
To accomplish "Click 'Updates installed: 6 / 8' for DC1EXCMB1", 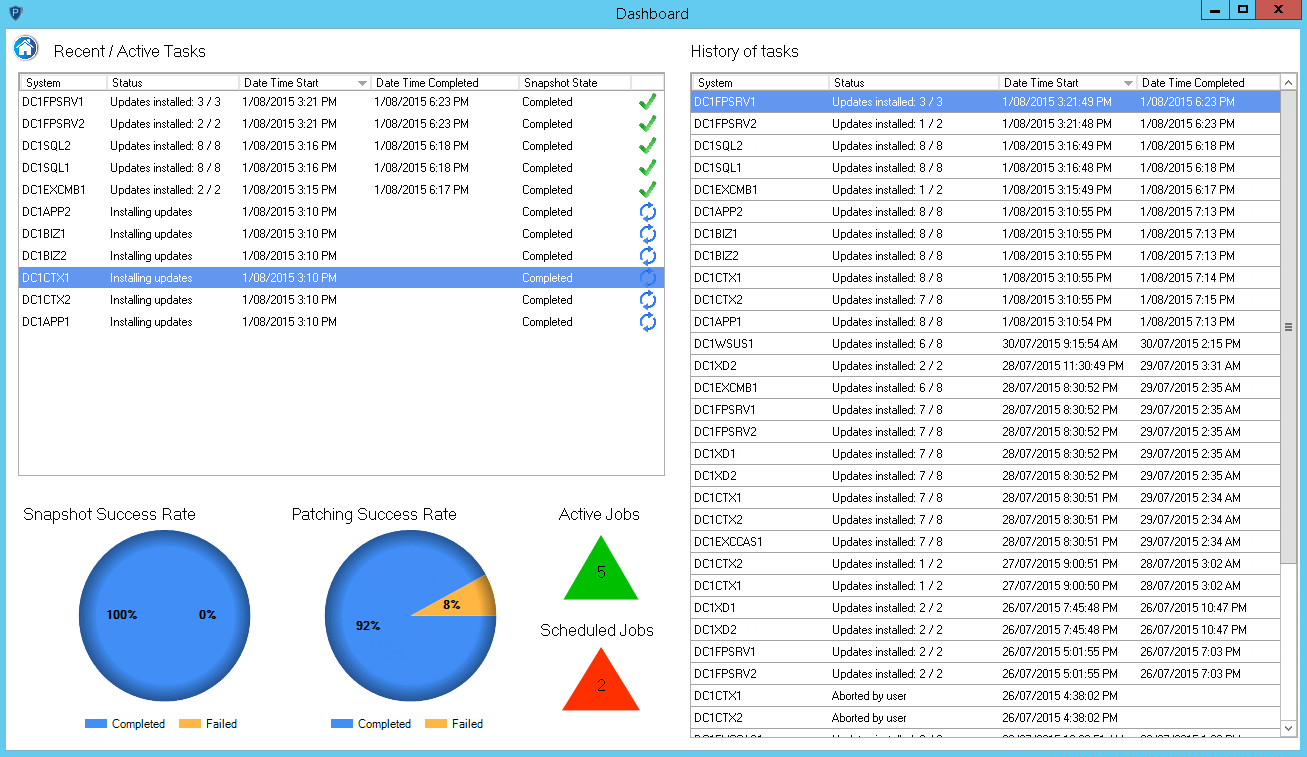I will point(887,387).
